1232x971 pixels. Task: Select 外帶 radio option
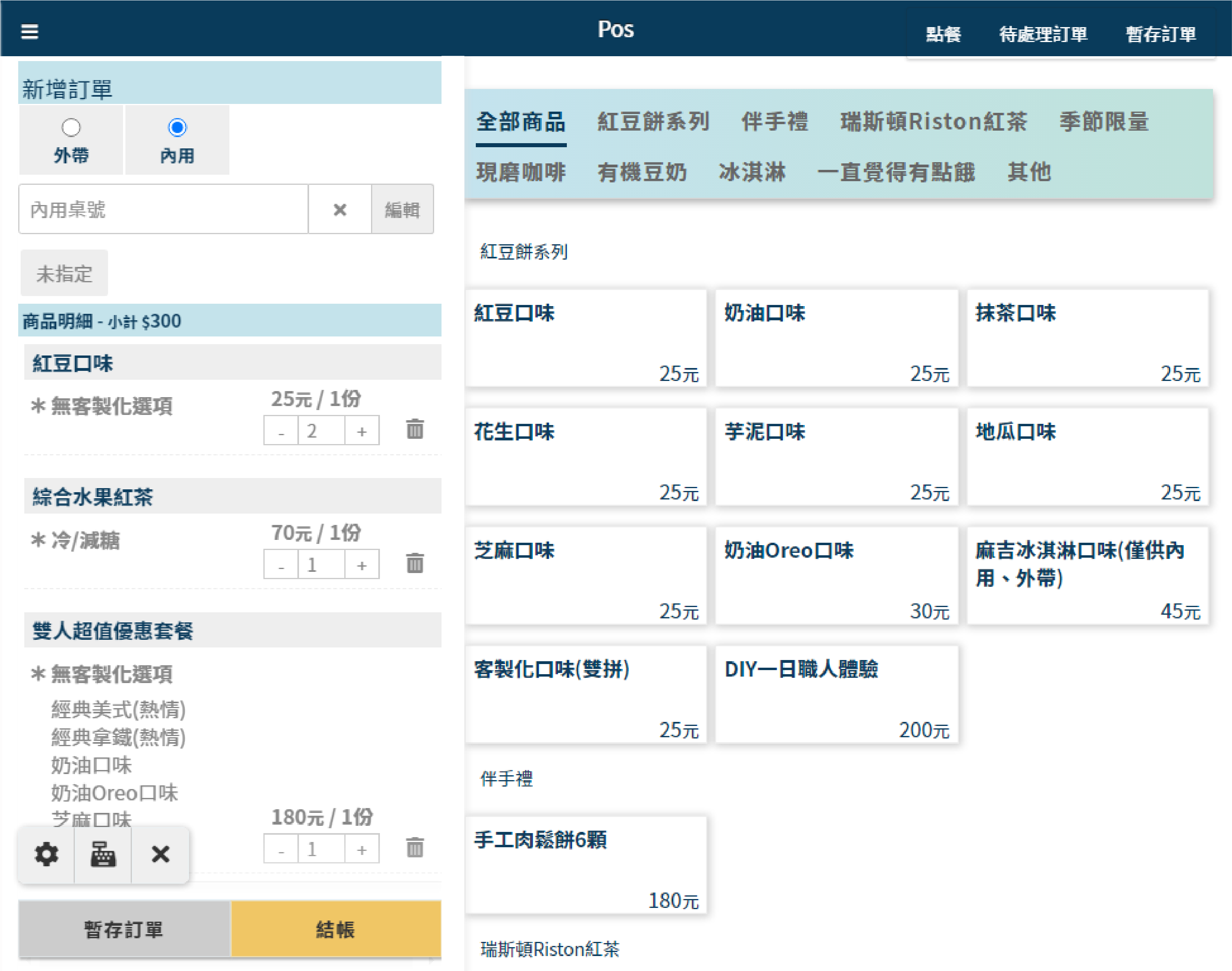point(71,127)
